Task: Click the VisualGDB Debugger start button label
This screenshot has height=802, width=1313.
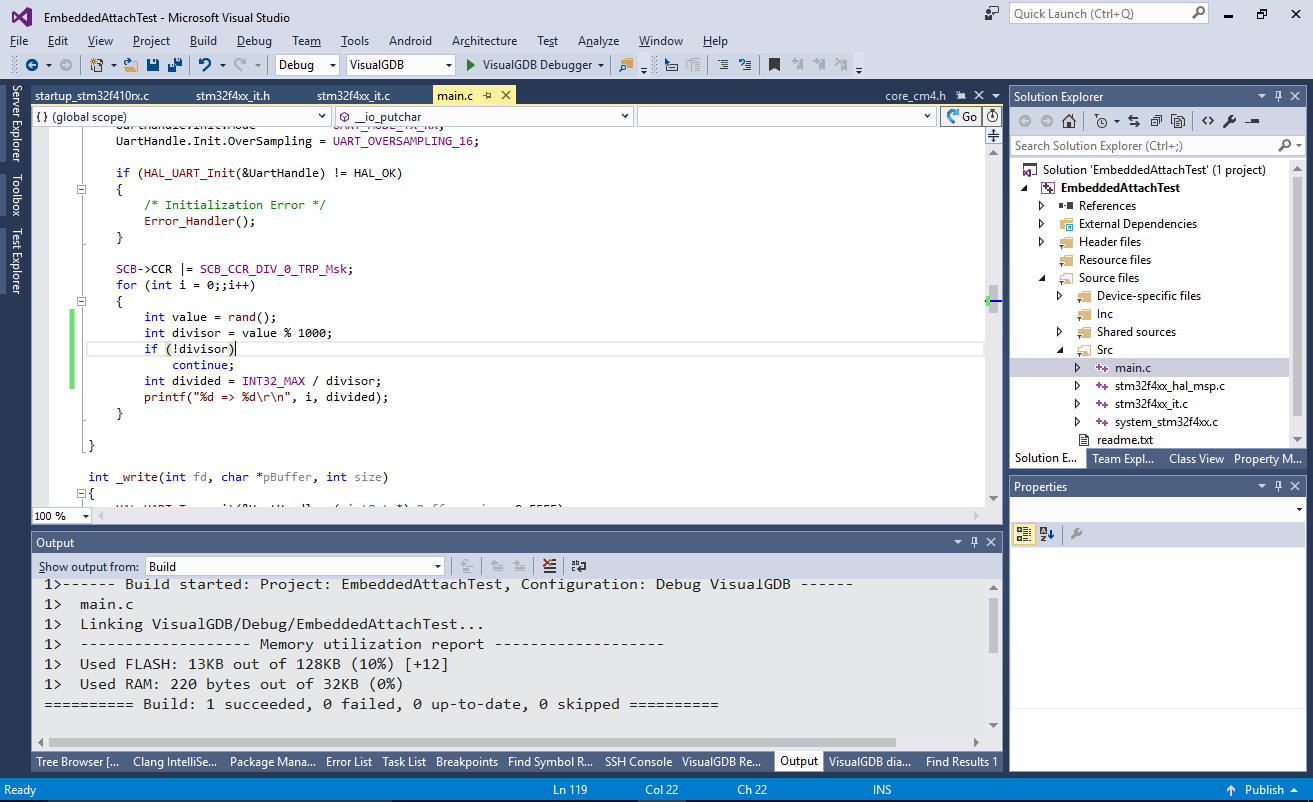Action: pos(538,65)
